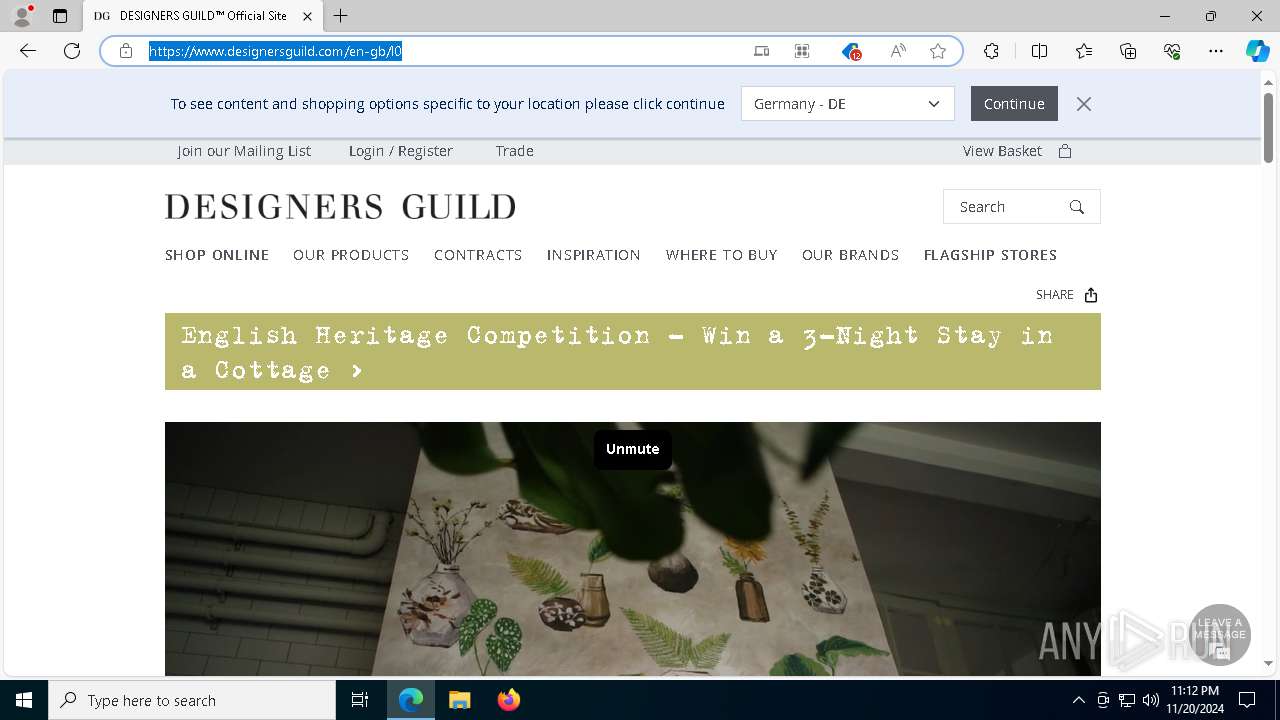The height and width of the screenshot is (720, 1280).
Task: Toggle split screen view icon
Action: tap(1039, 51)
